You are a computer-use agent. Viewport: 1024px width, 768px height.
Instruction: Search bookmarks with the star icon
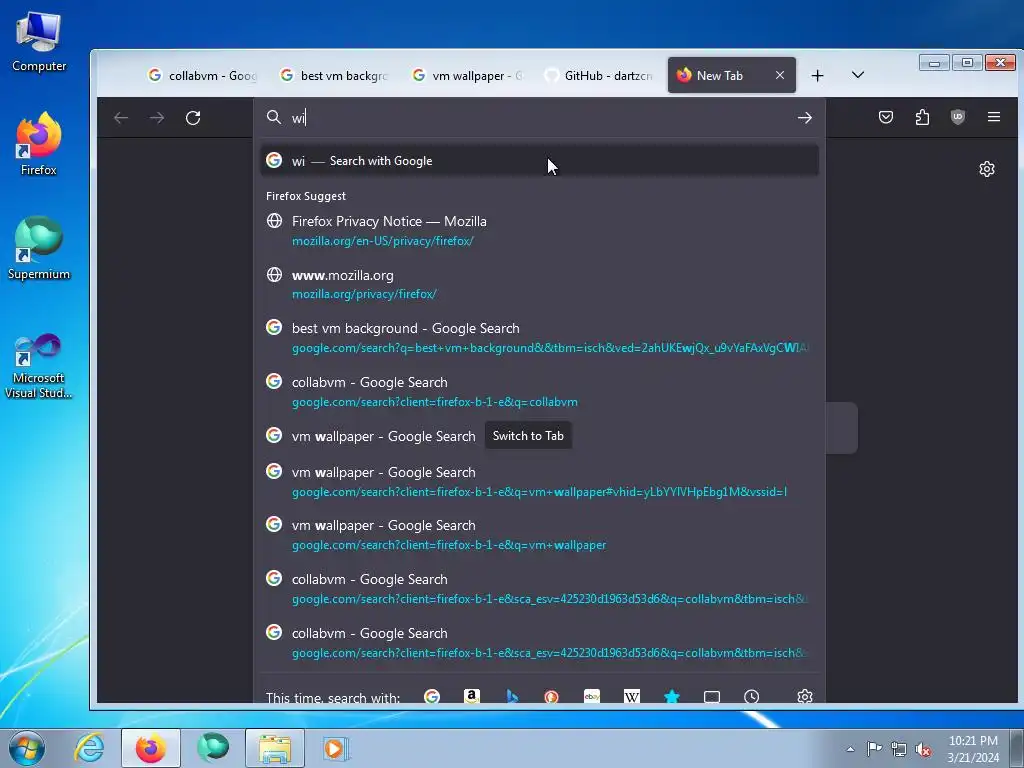coord(671,696)
